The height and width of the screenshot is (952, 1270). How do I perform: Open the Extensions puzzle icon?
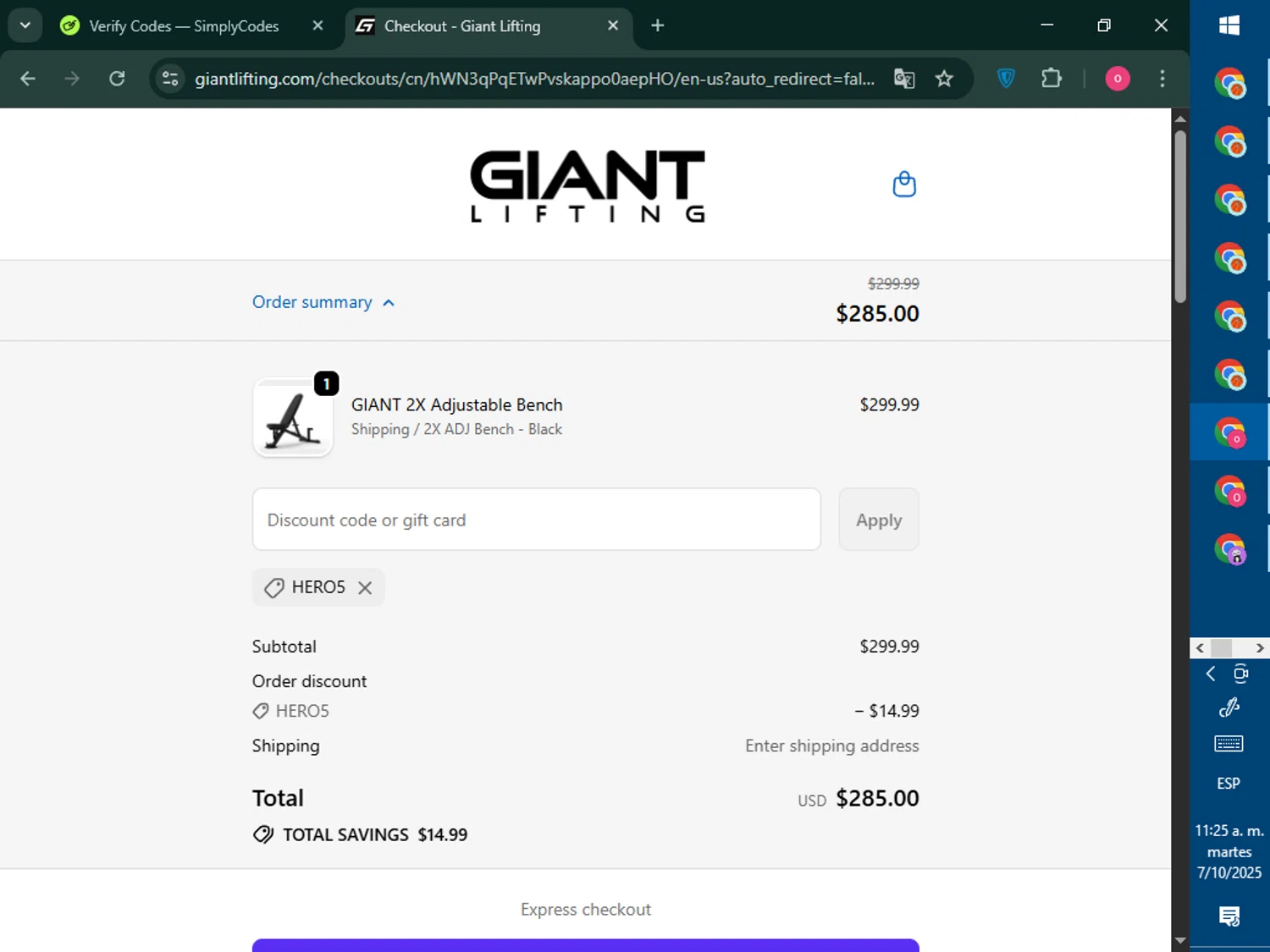point(1051,79)
